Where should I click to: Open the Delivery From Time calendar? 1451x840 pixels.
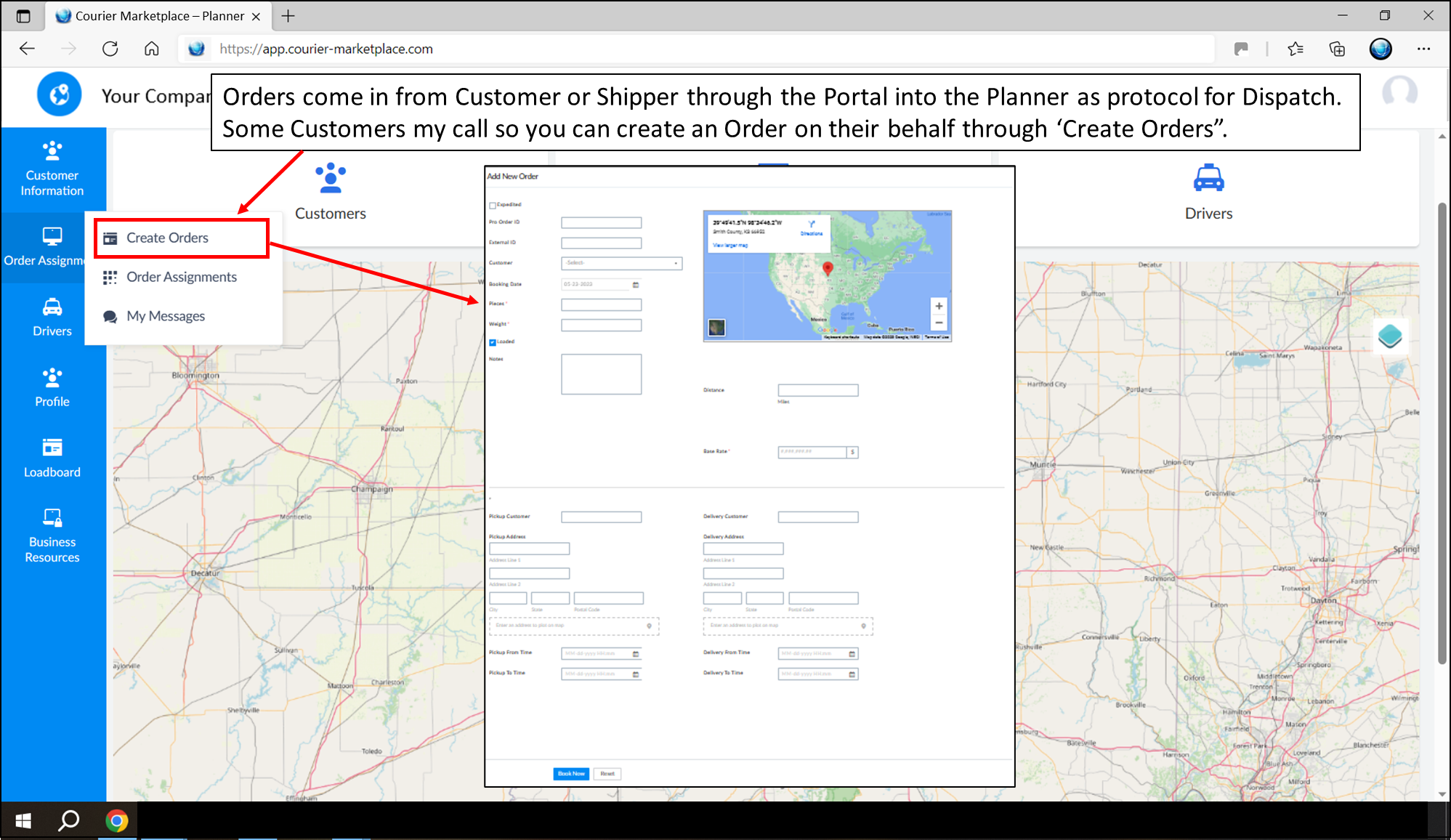[852, 654]
